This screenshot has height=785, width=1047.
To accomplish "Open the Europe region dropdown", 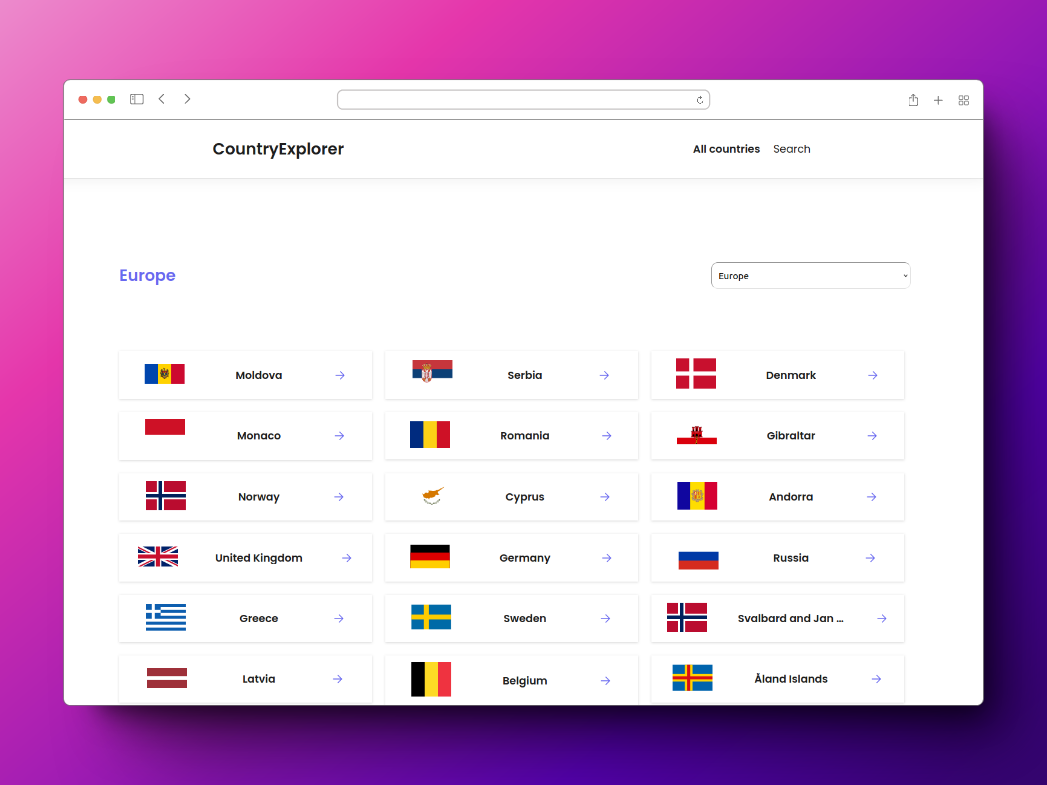I will 811,276.
